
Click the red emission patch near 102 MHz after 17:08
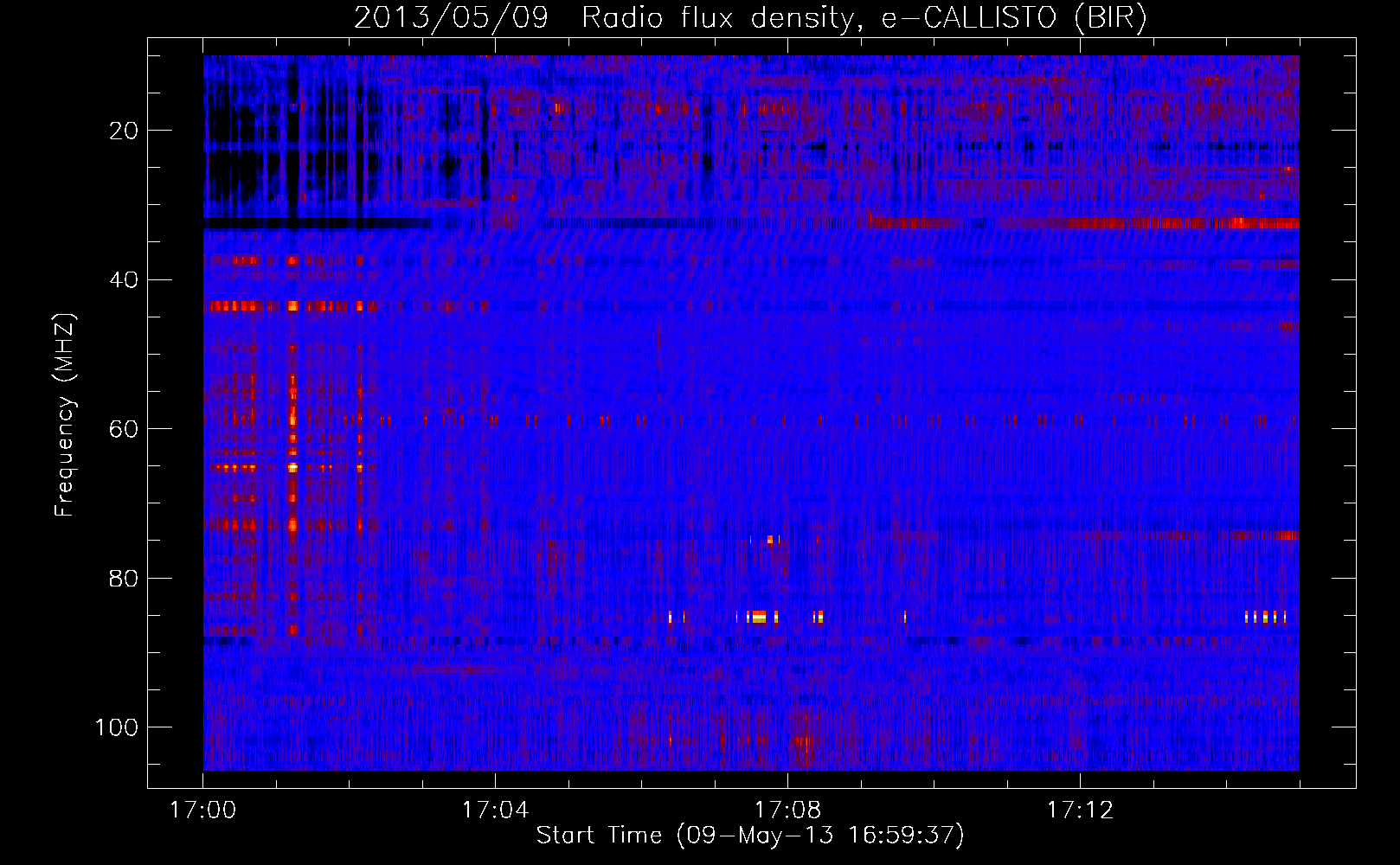tap(805, 740)
